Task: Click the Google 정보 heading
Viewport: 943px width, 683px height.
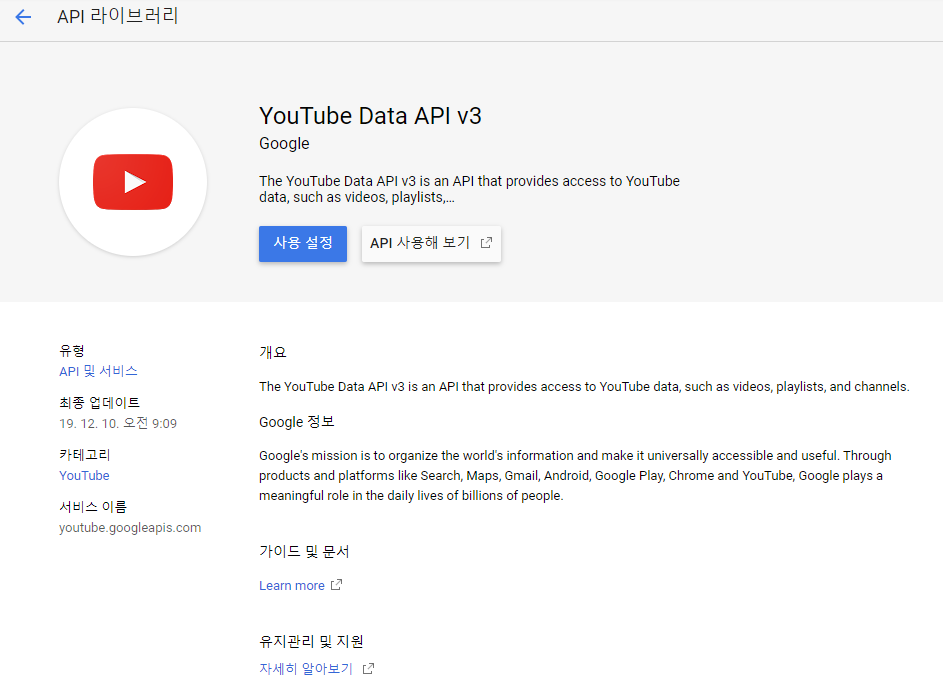Action: coord(296,422)
